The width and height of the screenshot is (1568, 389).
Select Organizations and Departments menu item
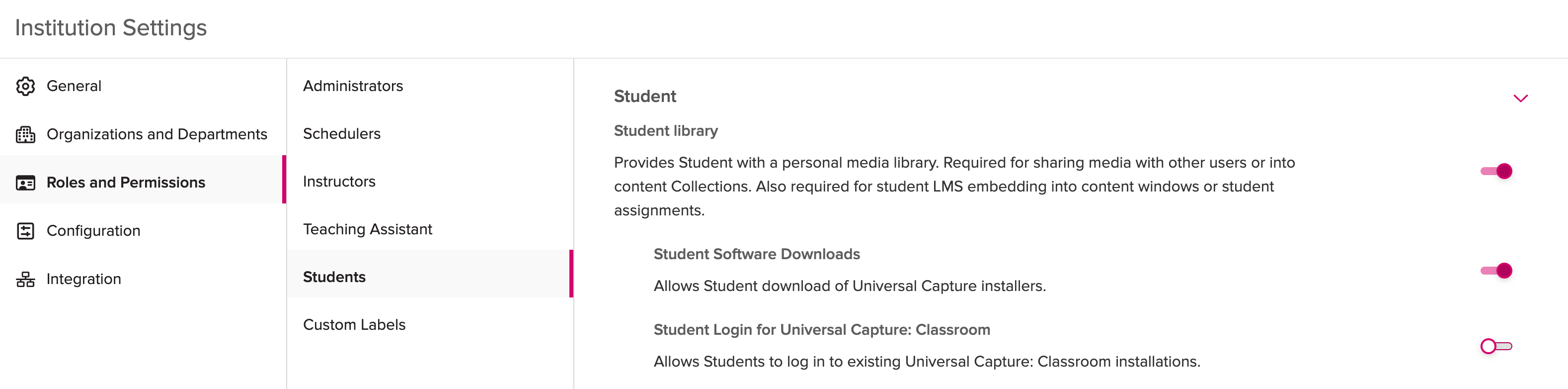click(157, 134)
